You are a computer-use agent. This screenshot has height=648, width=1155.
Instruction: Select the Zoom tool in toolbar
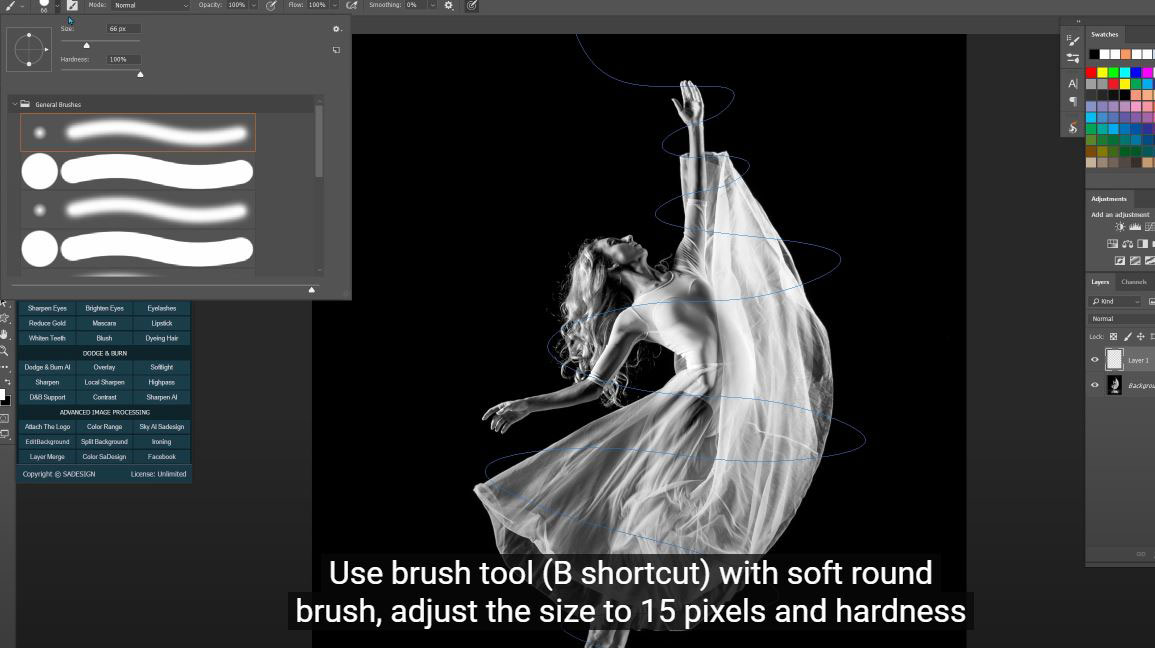click(x=5, y=351)
